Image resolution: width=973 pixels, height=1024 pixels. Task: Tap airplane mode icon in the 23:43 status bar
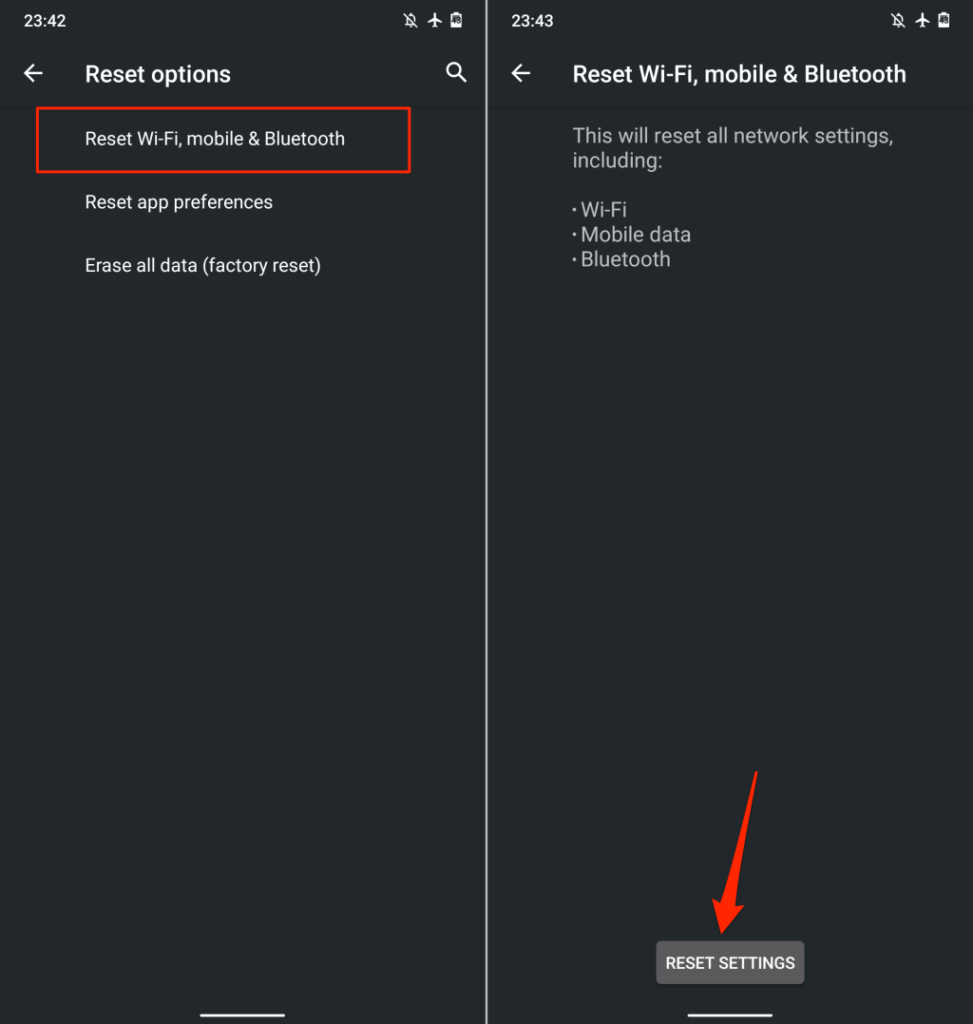point(921,20)
